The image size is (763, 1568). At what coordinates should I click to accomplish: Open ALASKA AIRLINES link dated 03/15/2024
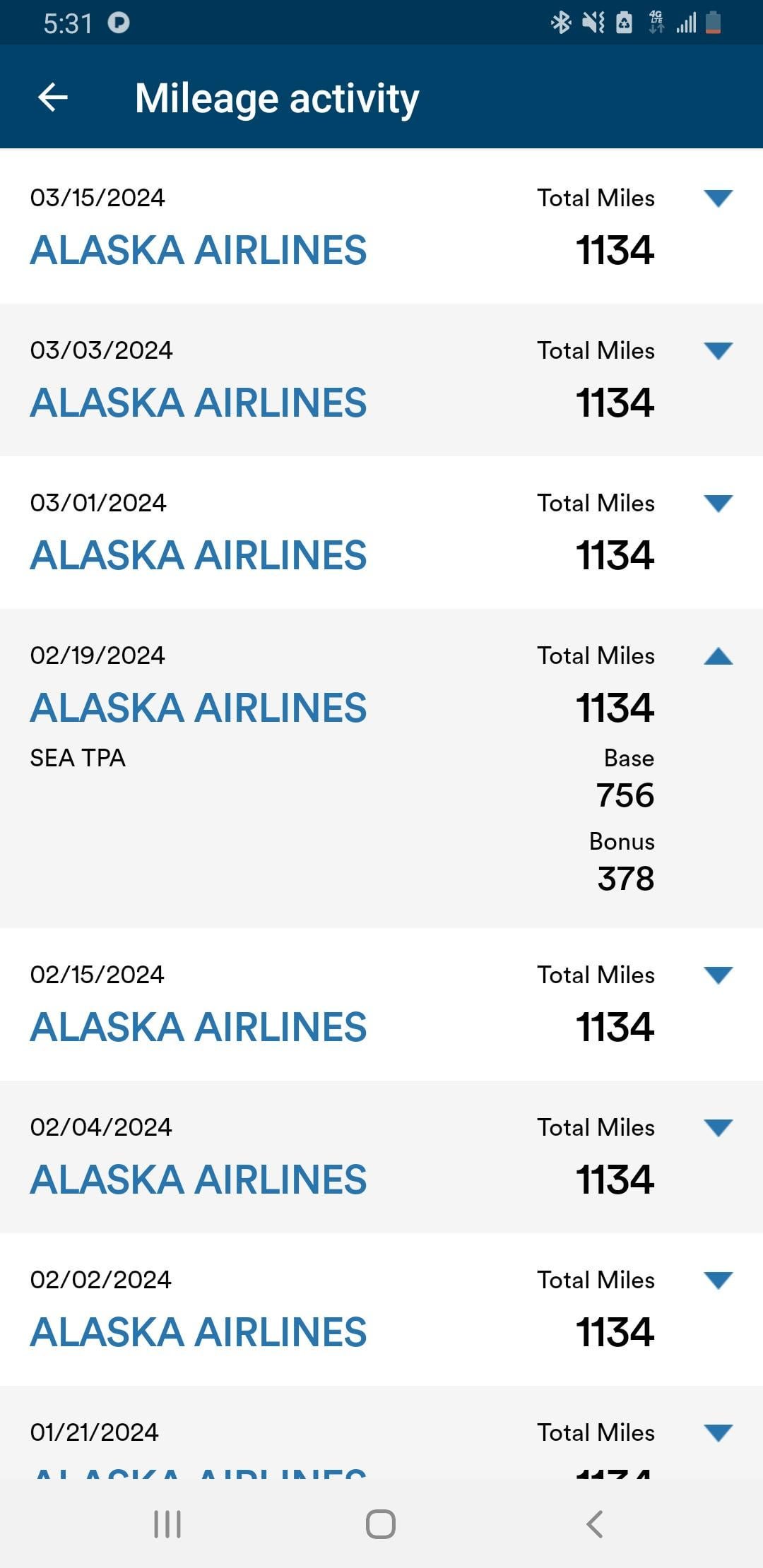tap(199, 251)
